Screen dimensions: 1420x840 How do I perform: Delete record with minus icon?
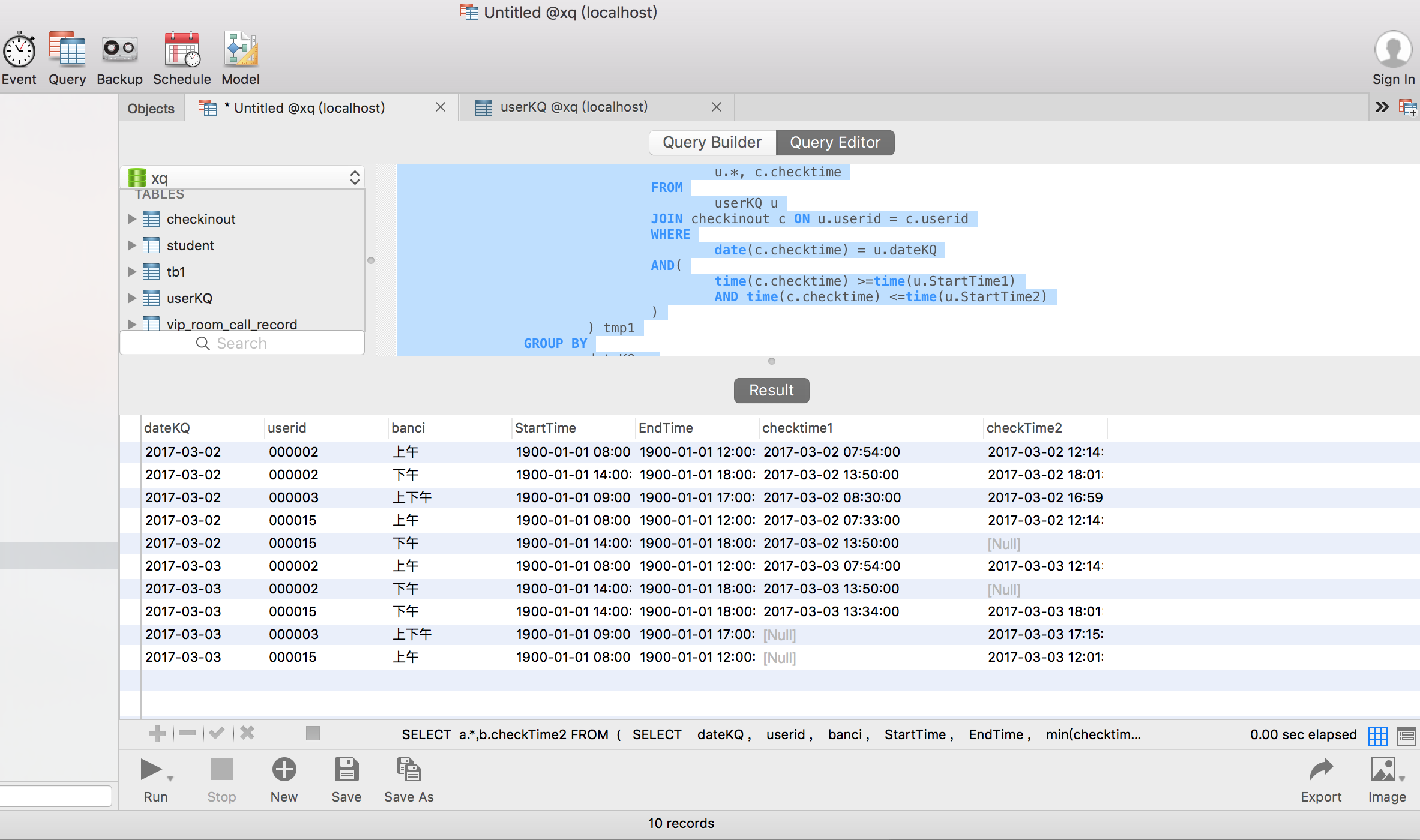tap(187, 733)
